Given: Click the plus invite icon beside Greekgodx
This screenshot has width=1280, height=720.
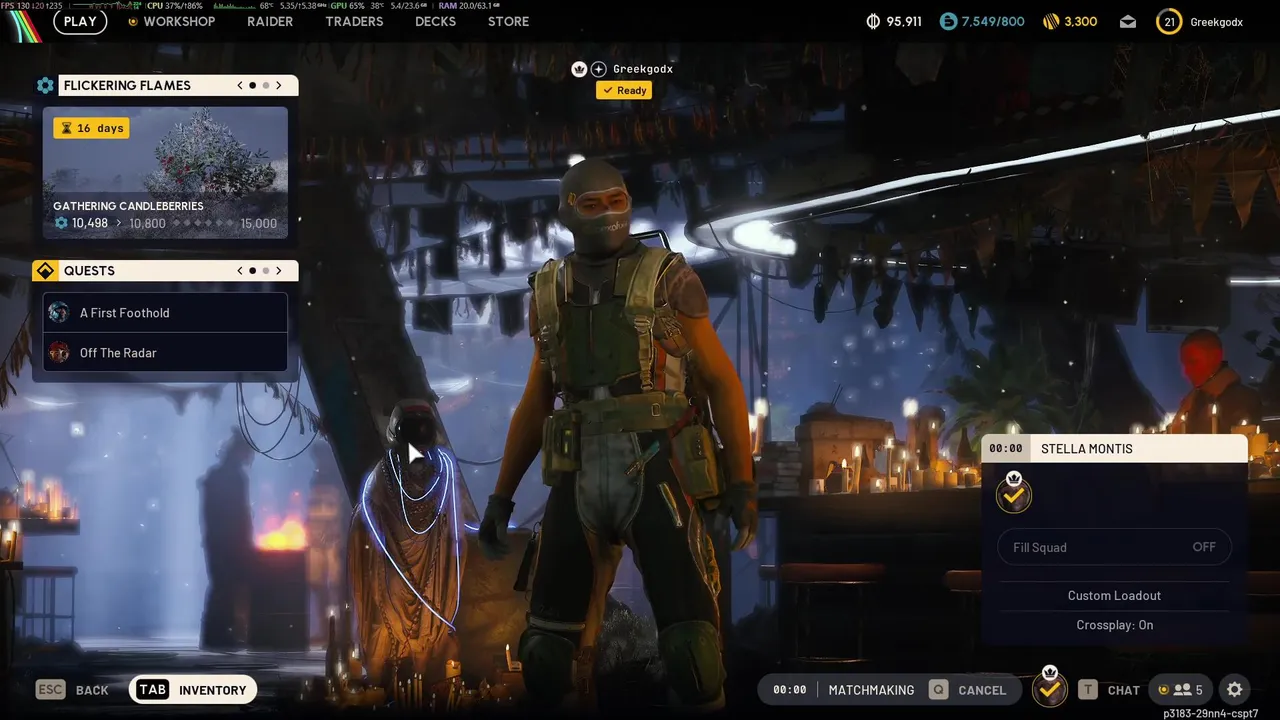Looking at the screenshot, I should pos(598,69).
